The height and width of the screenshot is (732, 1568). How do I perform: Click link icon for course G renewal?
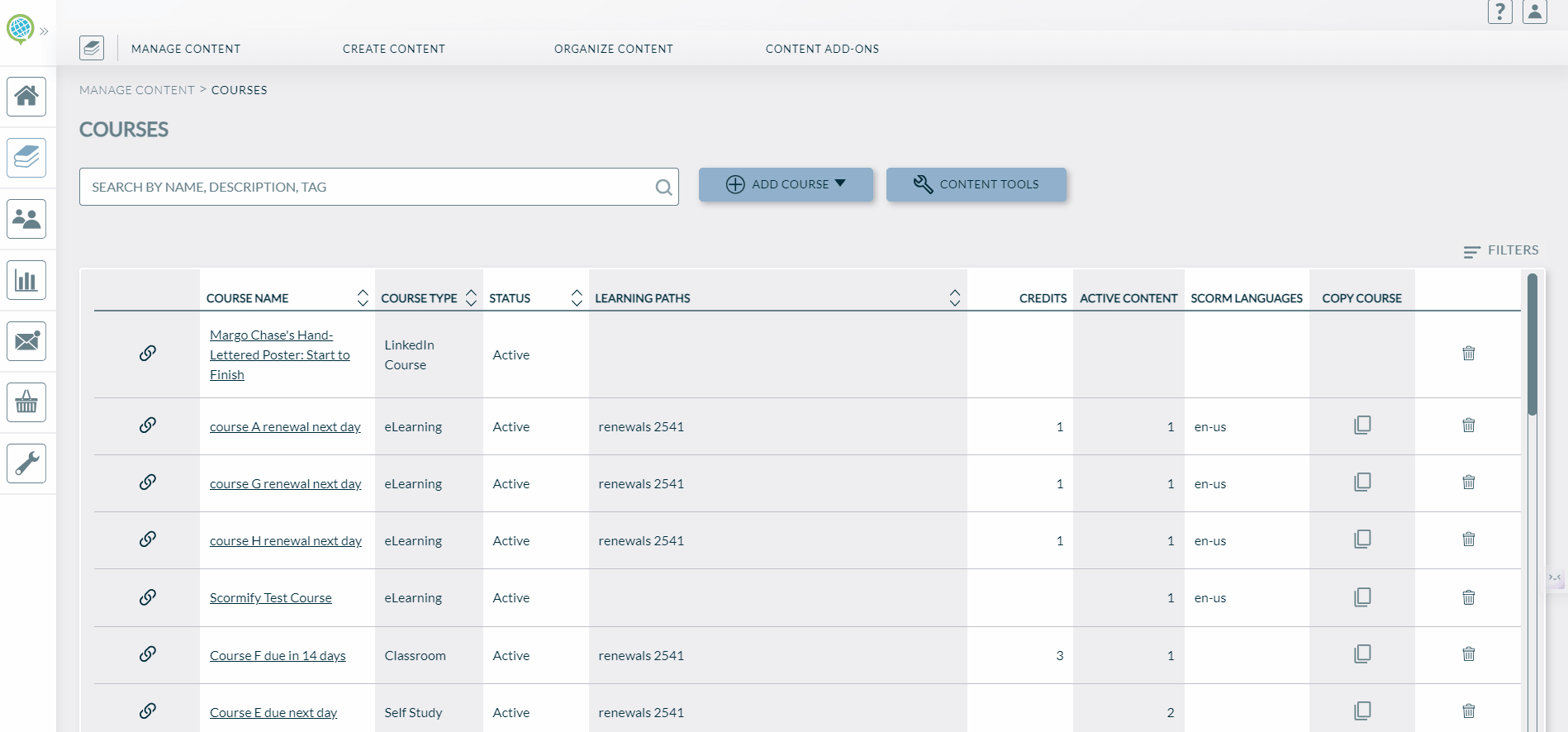point(148,482)
